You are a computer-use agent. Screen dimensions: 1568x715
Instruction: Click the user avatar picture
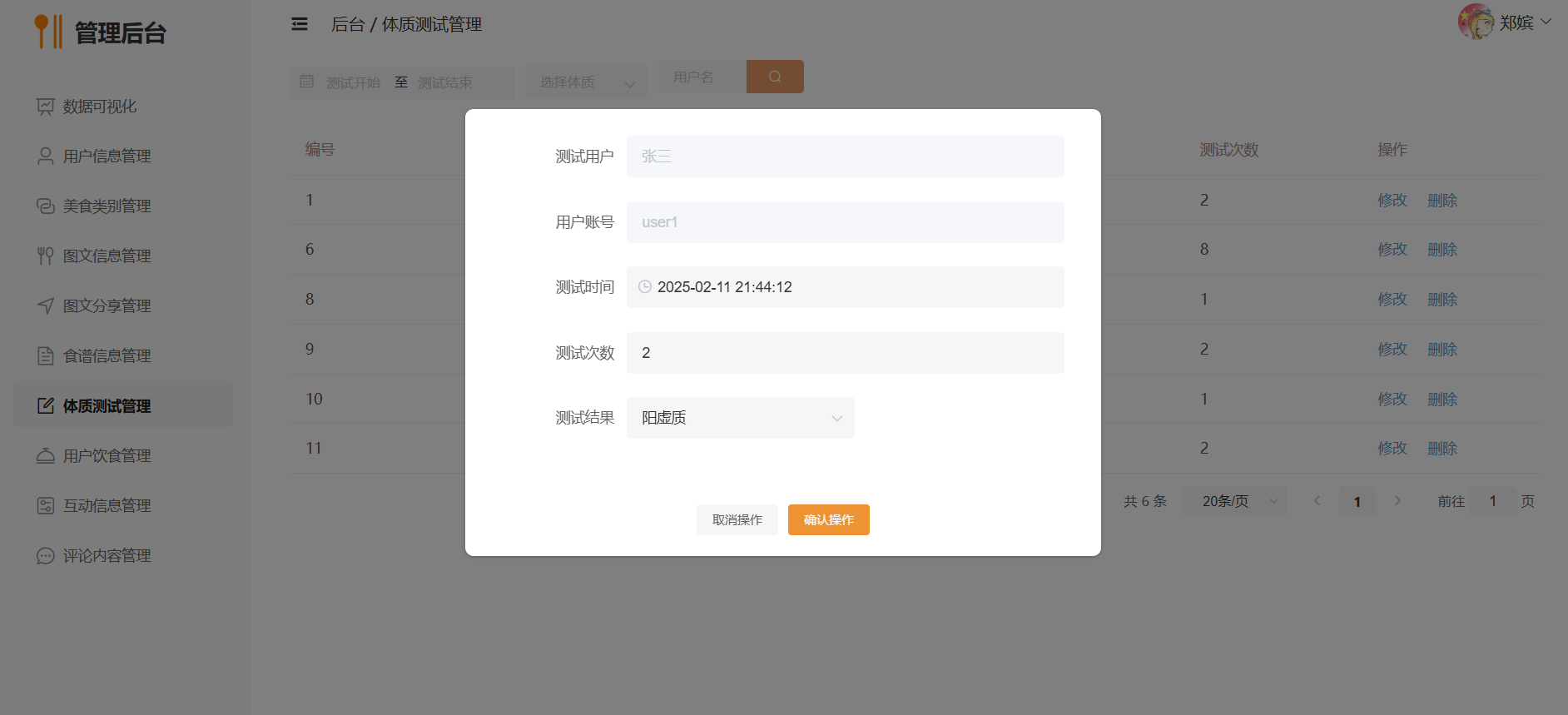pos(1476,22)
